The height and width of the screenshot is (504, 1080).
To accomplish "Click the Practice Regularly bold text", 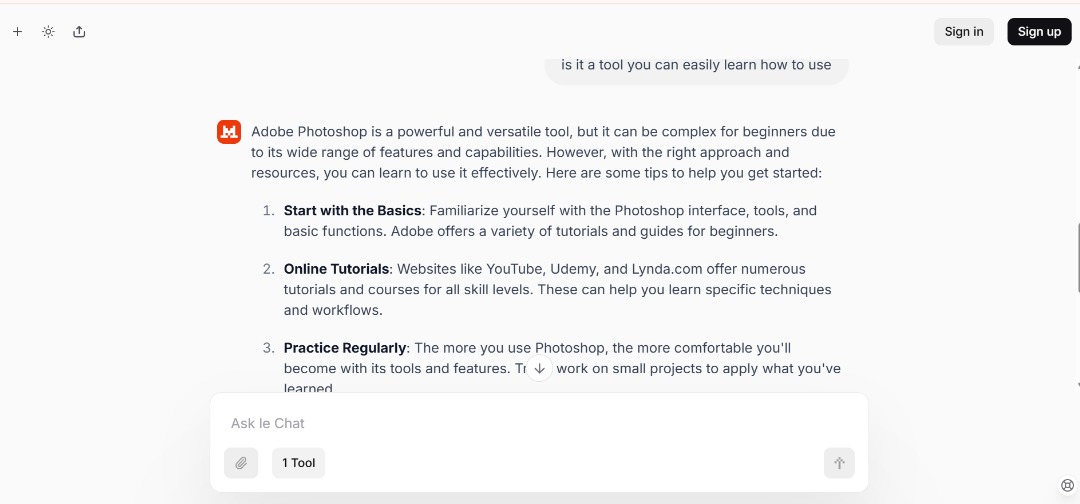I will [x=344, y=348].
